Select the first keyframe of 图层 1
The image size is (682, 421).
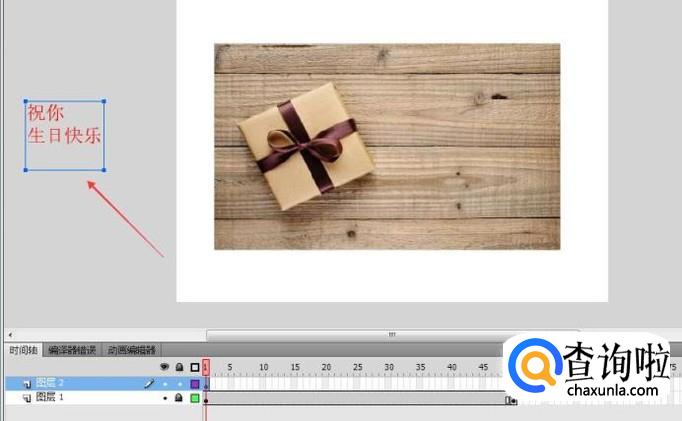pyautogui.click(x=206, y=399)
